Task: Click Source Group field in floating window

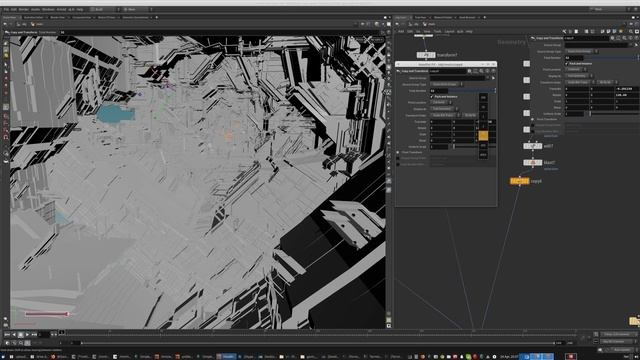Action: point(458,78)
